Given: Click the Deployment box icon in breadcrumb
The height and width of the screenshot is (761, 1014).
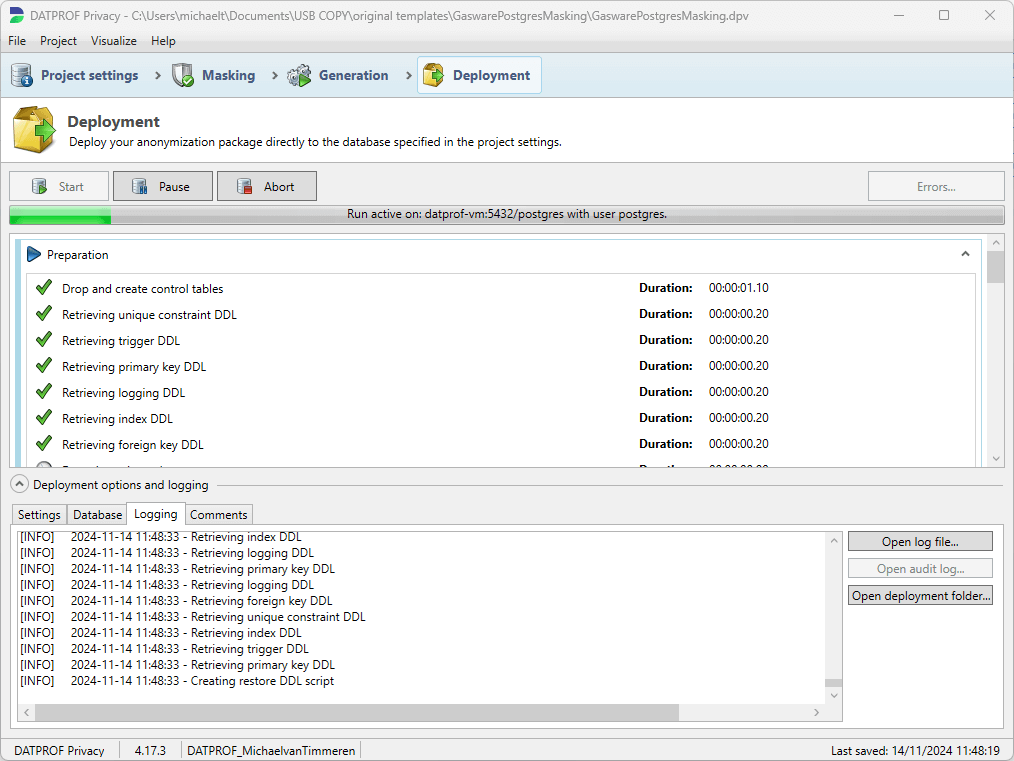Looking at the screenshot, I should pyautogui.click(x=434, y=75).
